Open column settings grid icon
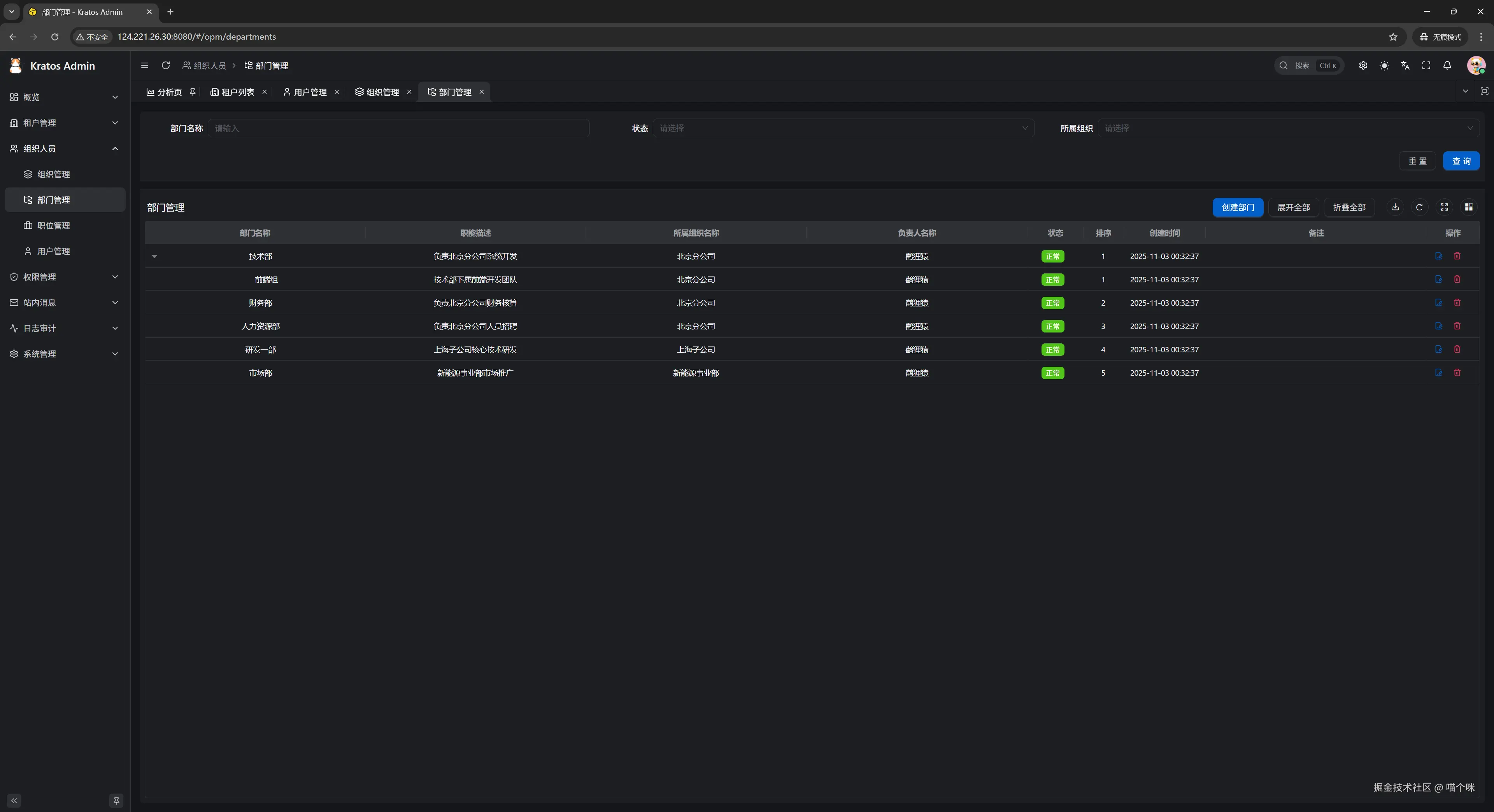This screenshot has width=1494, height=812. coord(1468,207)
